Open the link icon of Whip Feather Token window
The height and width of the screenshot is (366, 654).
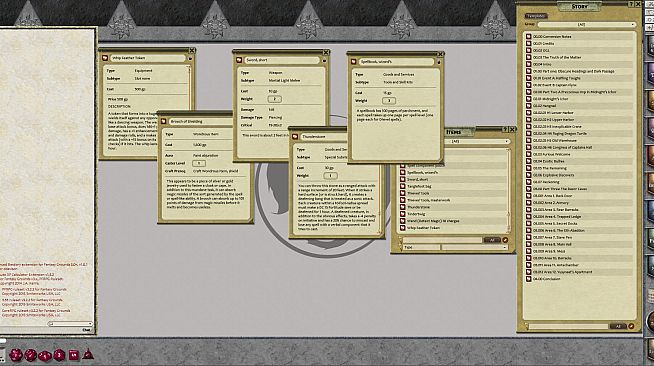[x=105, y=58]
